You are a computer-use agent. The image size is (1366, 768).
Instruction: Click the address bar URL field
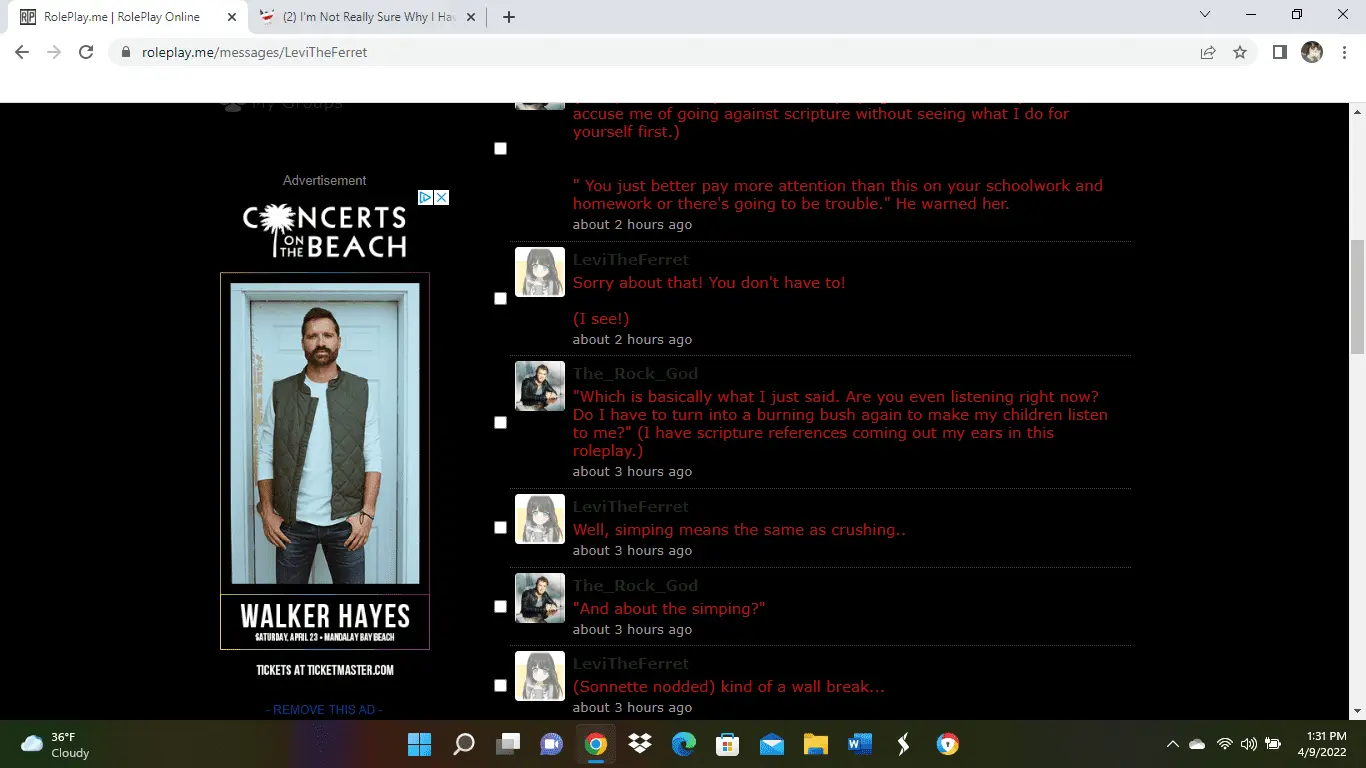[x=650, y=52]
